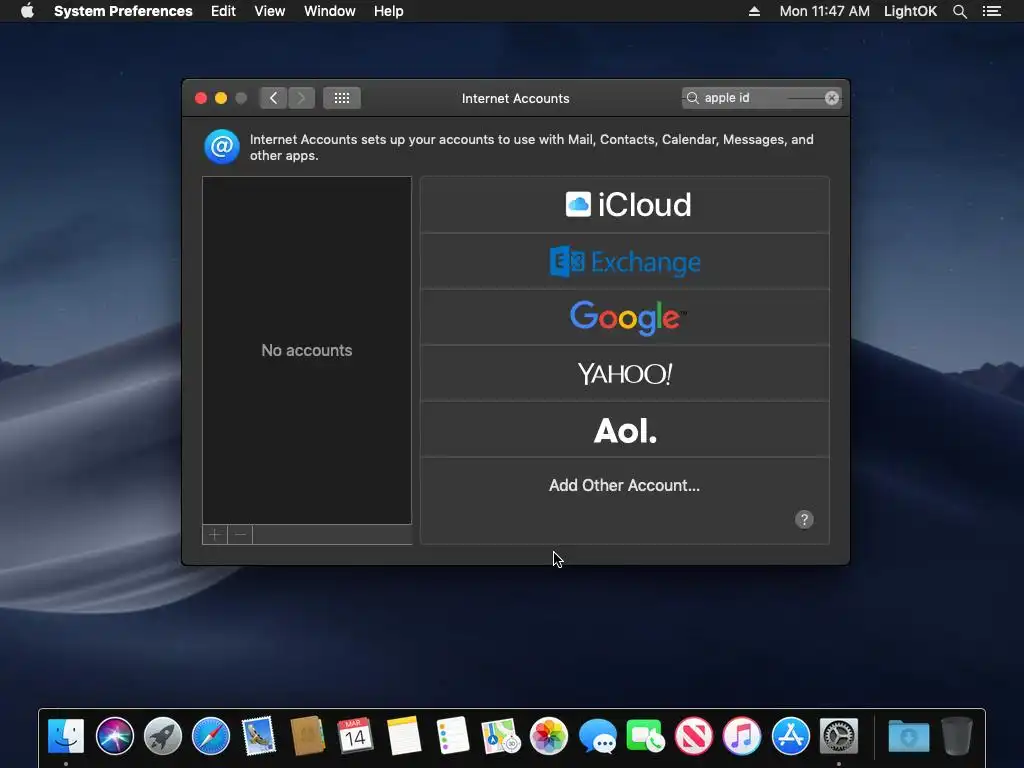Open Maps icon in Dock
The height and width of the screenshot is (768, 1024).
pos(500,736)
